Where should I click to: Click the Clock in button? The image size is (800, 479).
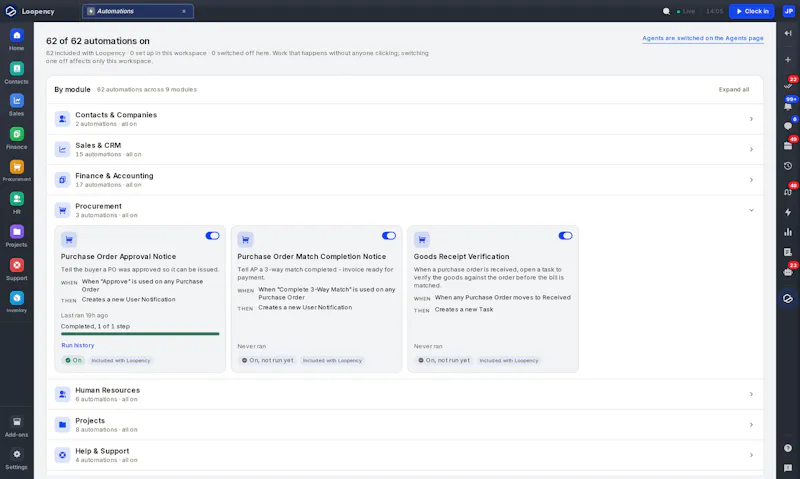(x=752, y=11)
